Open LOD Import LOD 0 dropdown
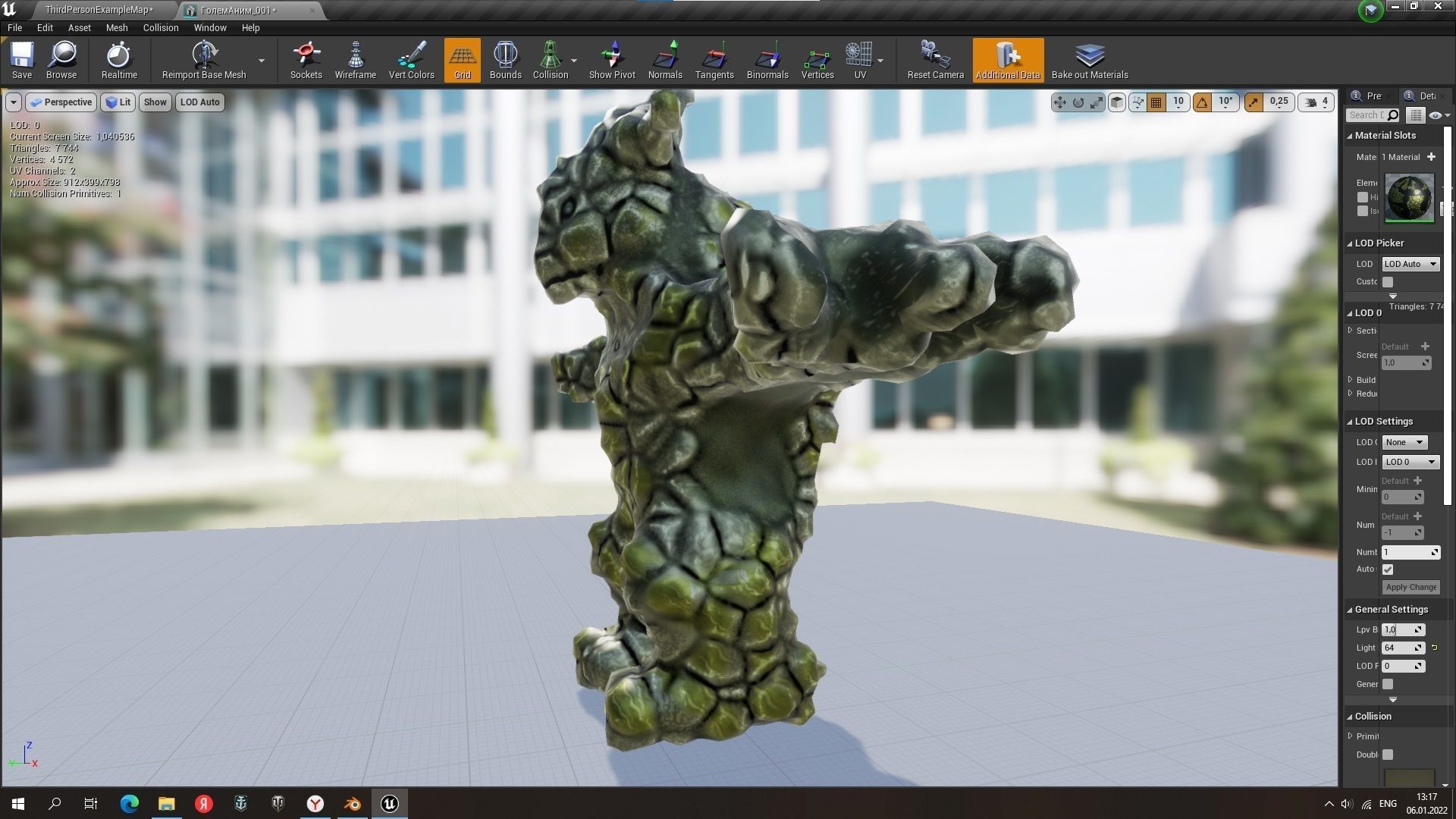 coord(1410,462)
